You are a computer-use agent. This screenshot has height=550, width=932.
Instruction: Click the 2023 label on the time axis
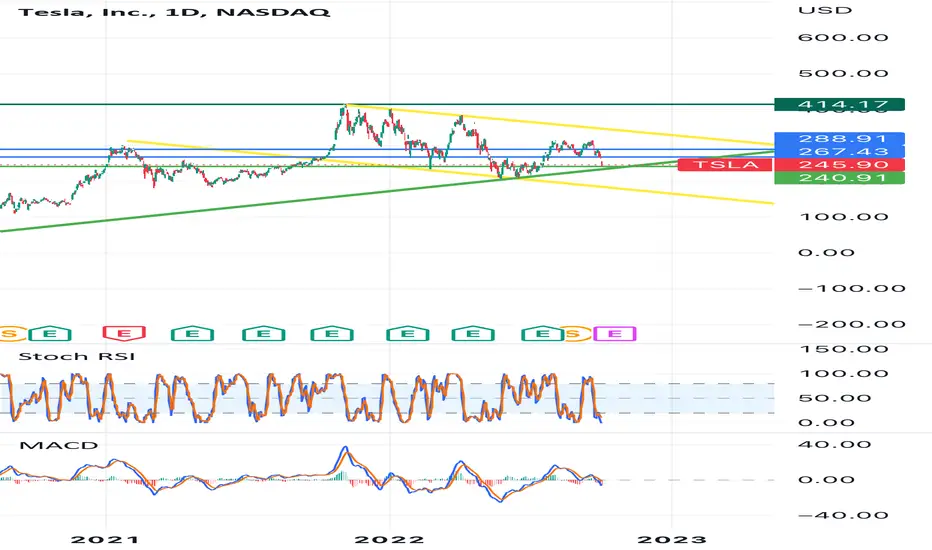click(672, 540)
